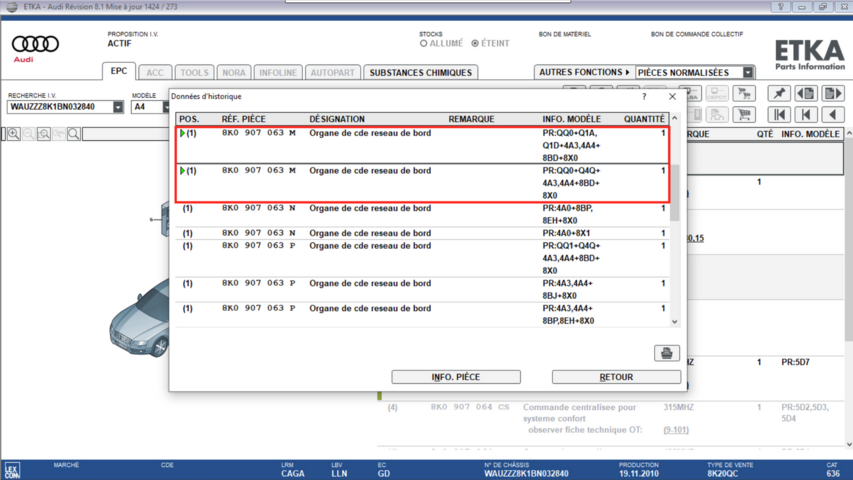Click the INFO. PIÈCE button

[456, 377]
